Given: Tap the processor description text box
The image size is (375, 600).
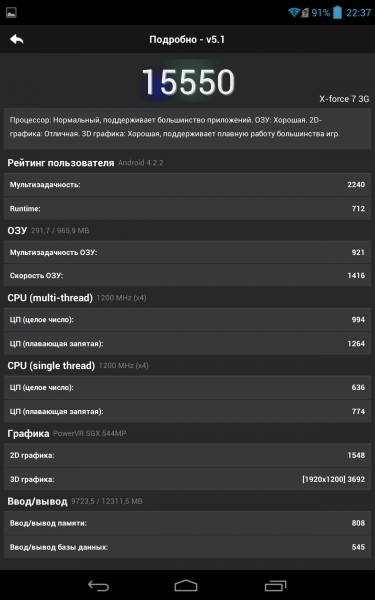Looking at the screenshot, I should pyautogui.click(x=188, y=128).
